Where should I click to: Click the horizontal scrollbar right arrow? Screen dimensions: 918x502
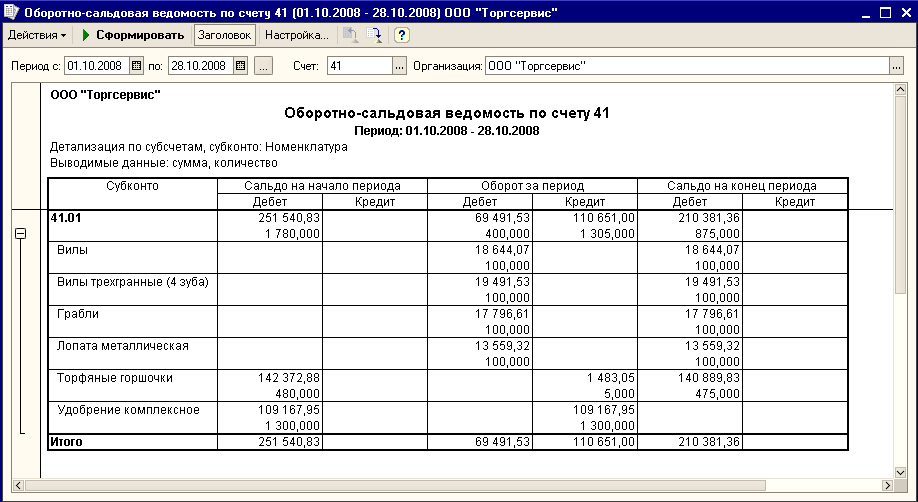click(888, 485)
